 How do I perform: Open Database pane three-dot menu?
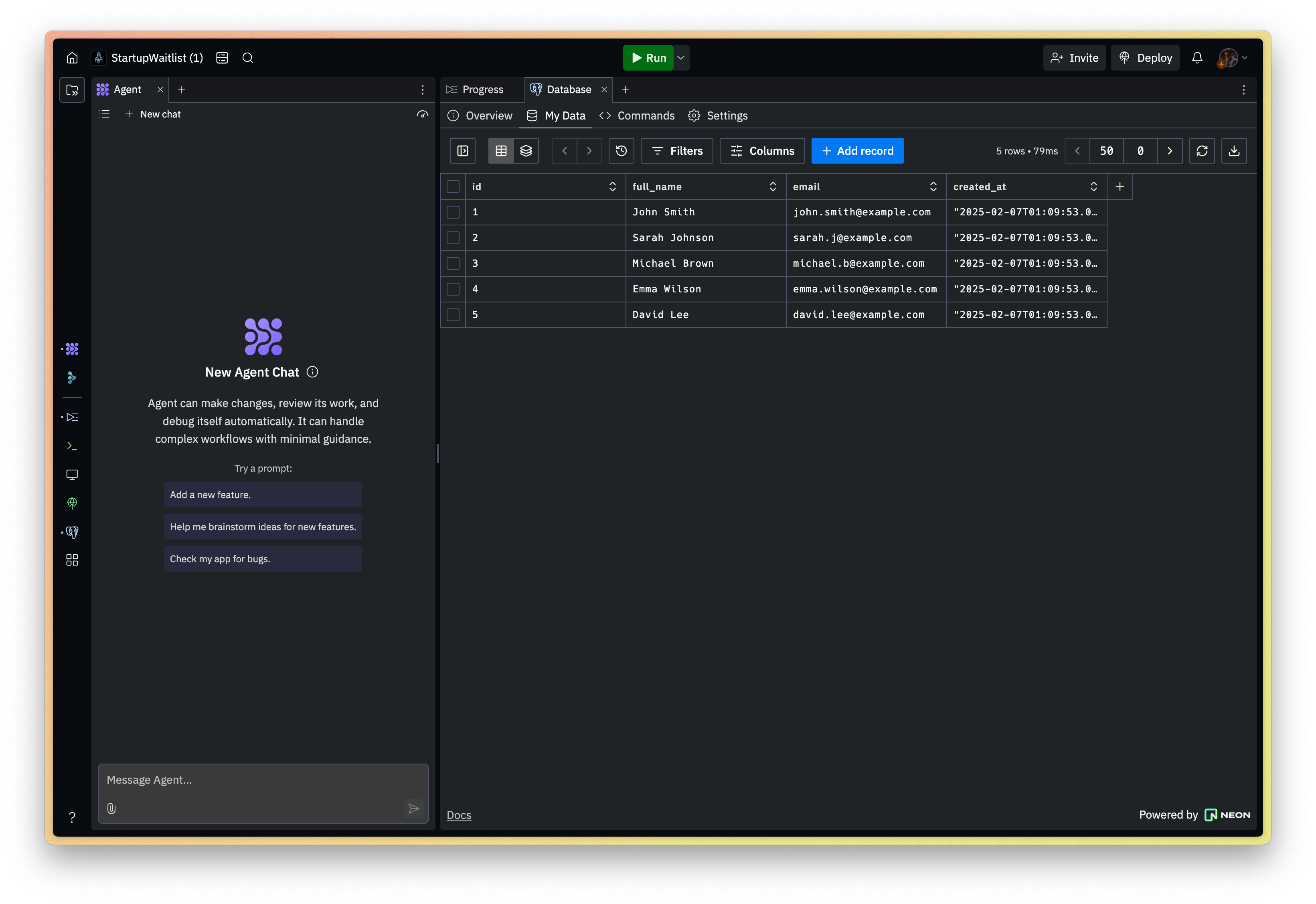click(1243, 89)
